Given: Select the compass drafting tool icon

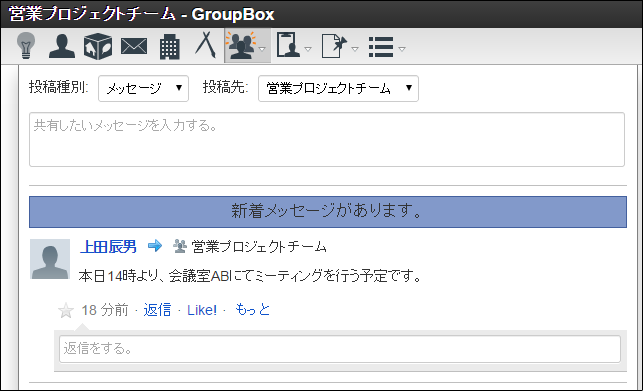Looking at the screenshot, I should [x=205, y=45].
